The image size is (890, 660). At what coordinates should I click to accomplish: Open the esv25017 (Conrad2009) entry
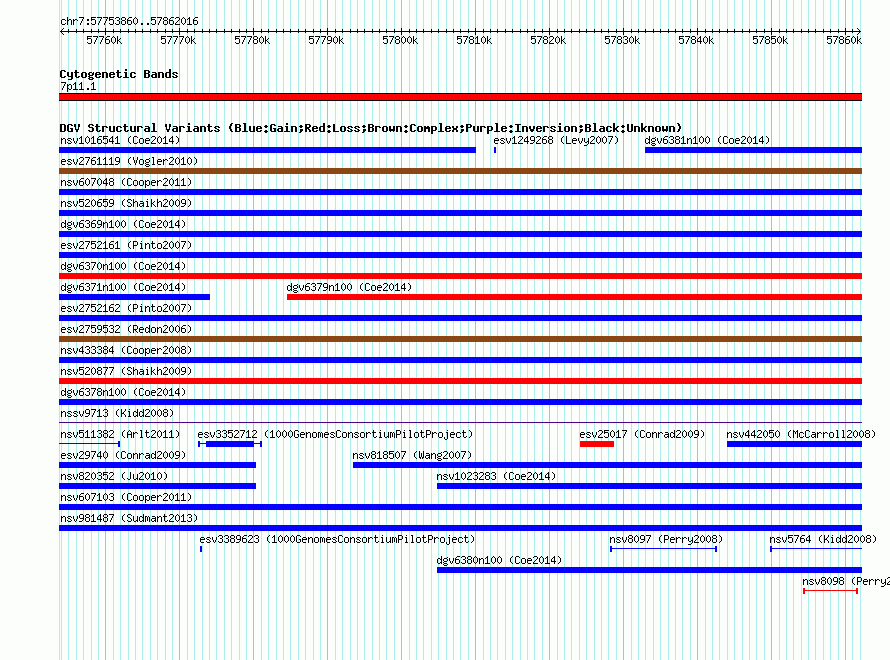click(x=642, y=434)
